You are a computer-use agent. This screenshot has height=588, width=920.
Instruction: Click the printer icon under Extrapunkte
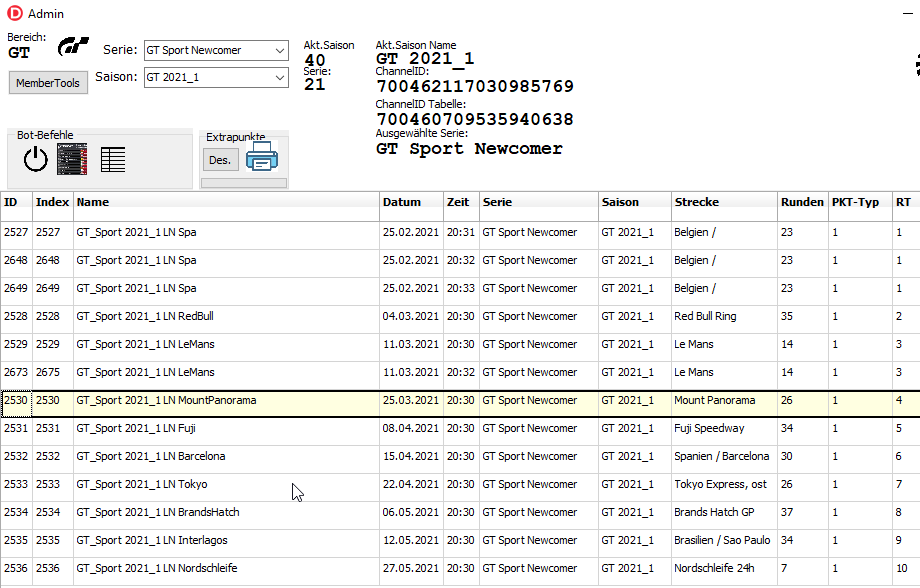click(x=262, y=158)
